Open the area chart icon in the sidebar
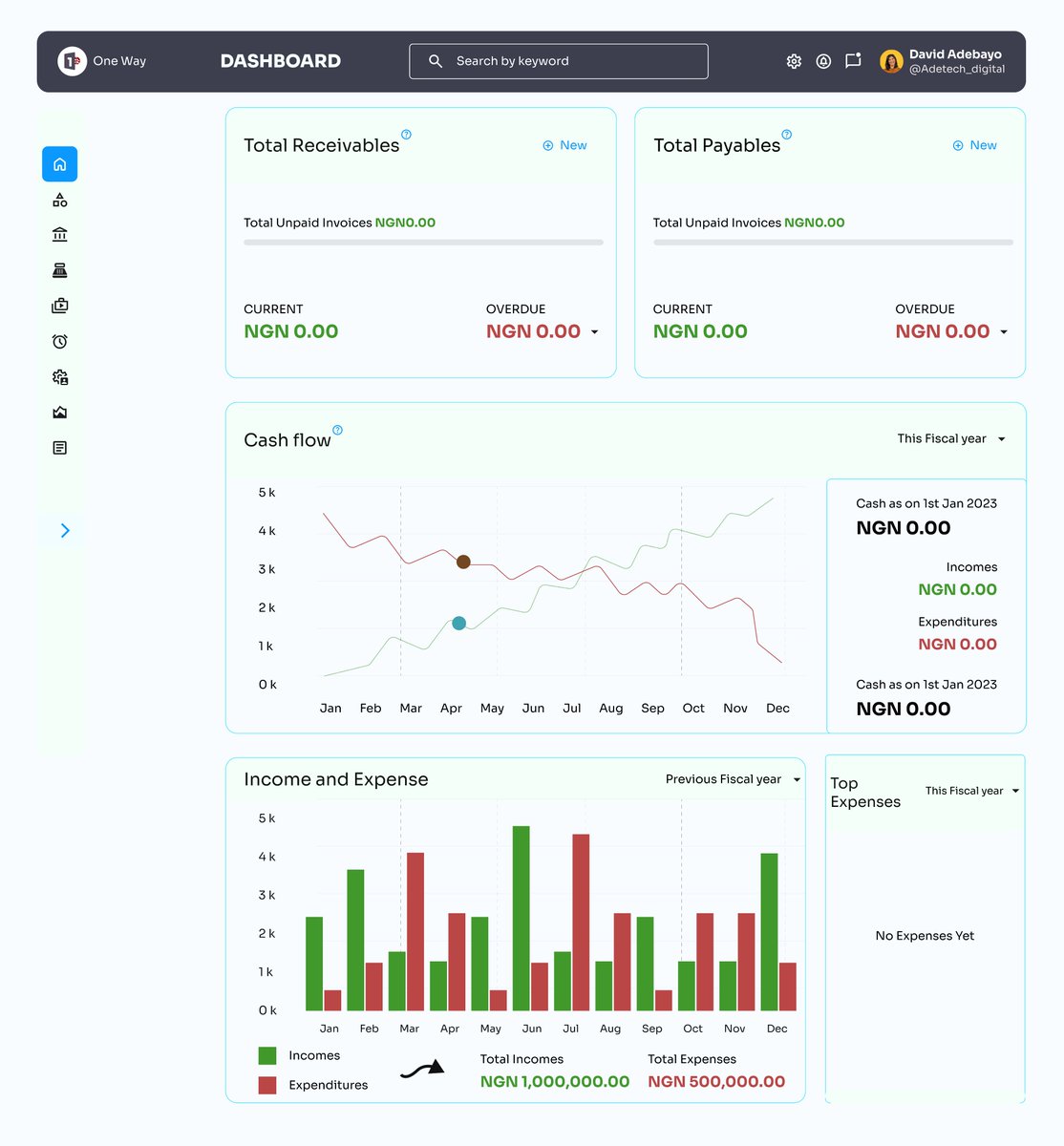The image size is (1064, 1146). pyautogui.click(x=59, y=413)
